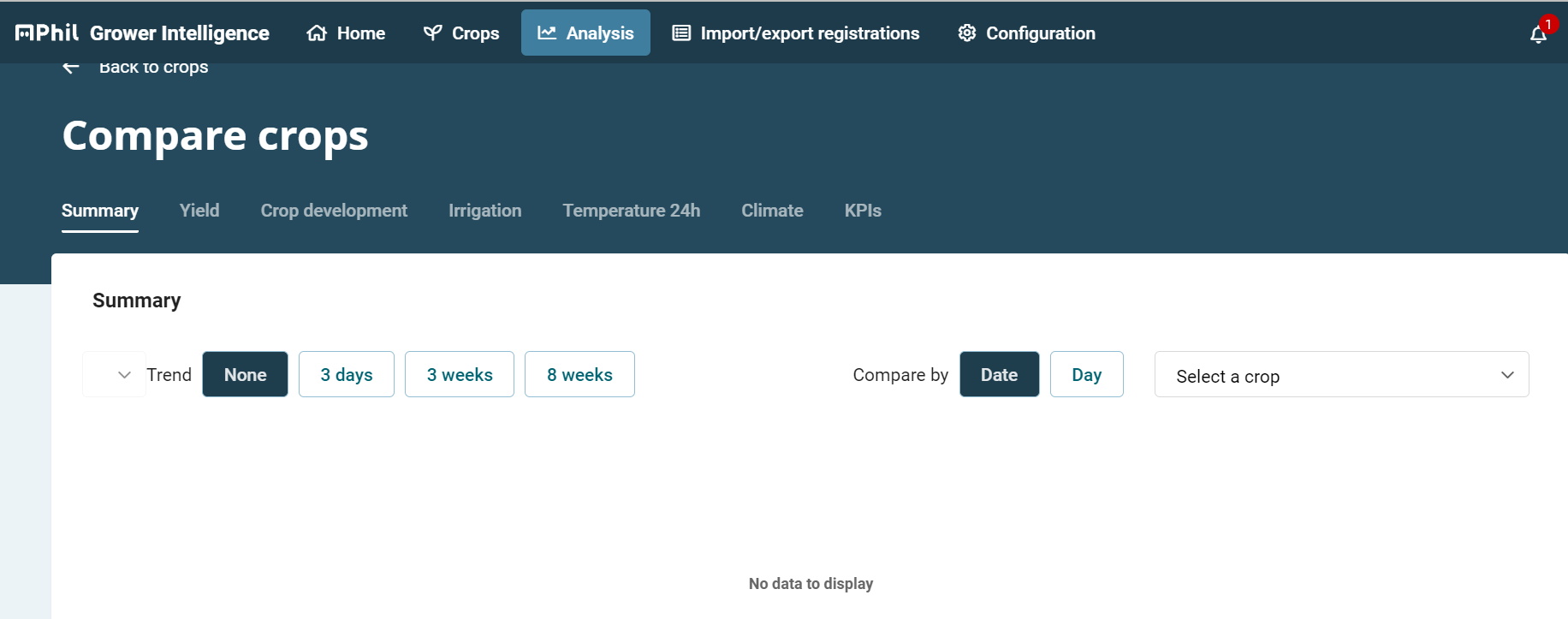1568x619 pixels.
Task: Open the Crops menu item
Action: click(461, 33)
